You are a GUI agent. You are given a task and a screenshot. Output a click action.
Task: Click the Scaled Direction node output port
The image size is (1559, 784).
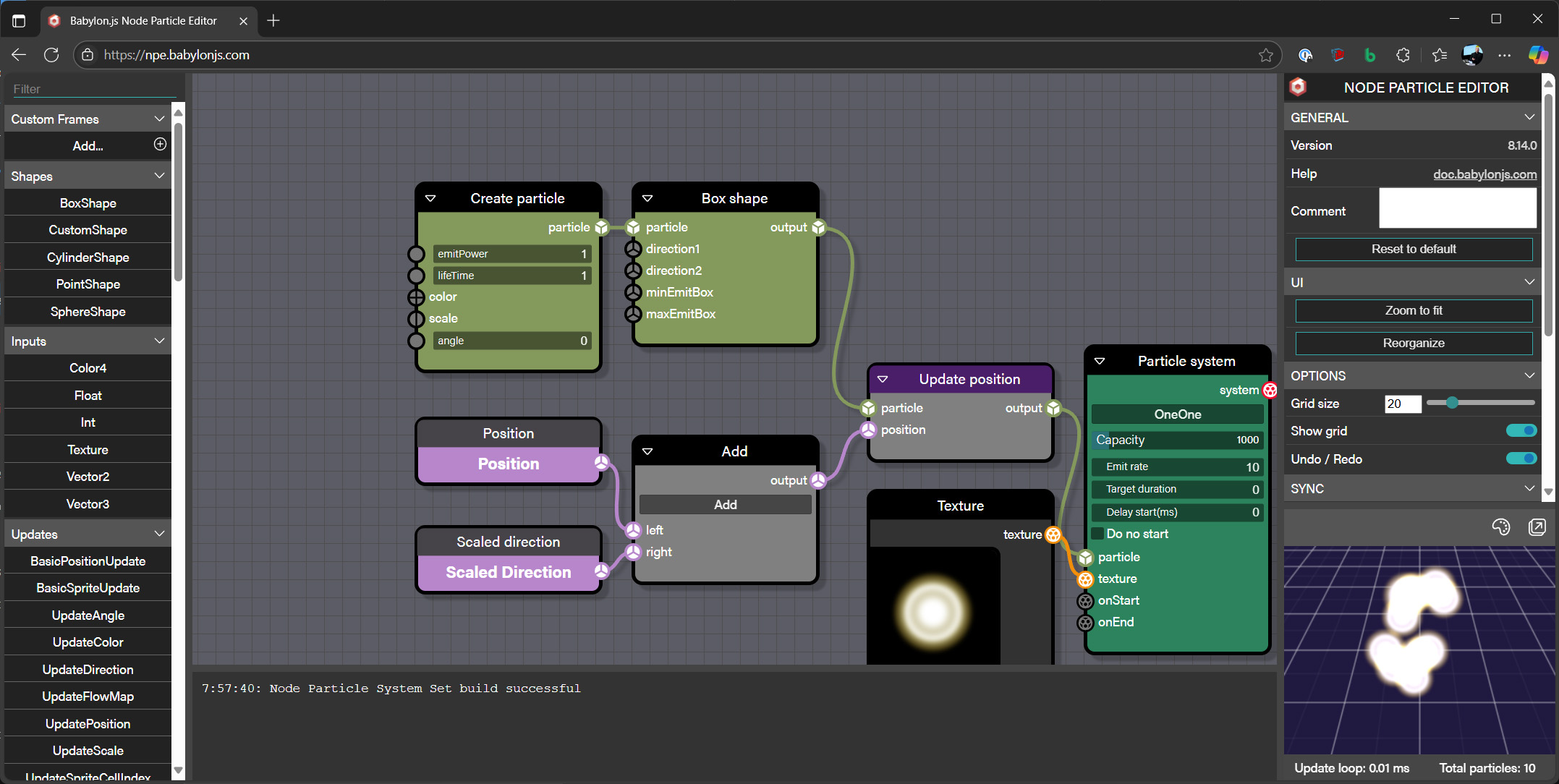point(601,571)
